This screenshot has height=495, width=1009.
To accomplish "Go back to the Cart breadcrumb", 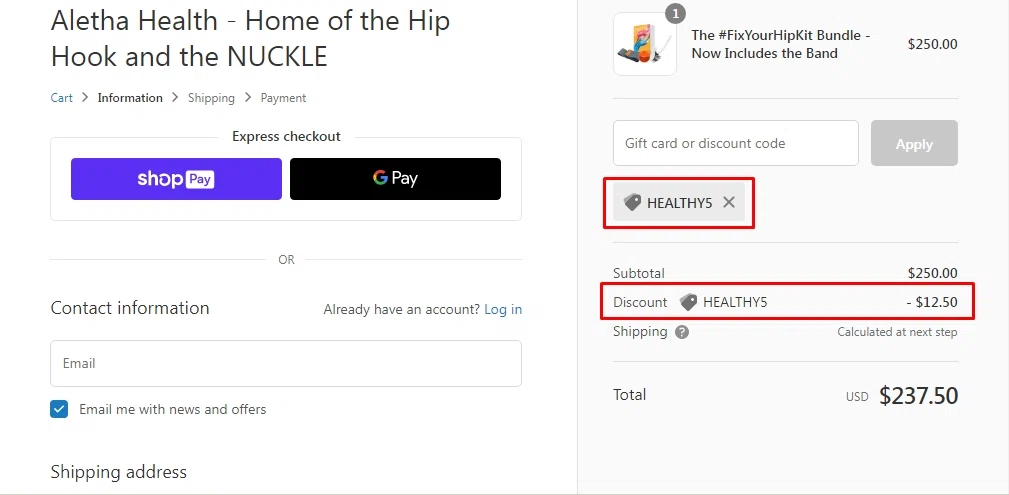I will 62,98.
